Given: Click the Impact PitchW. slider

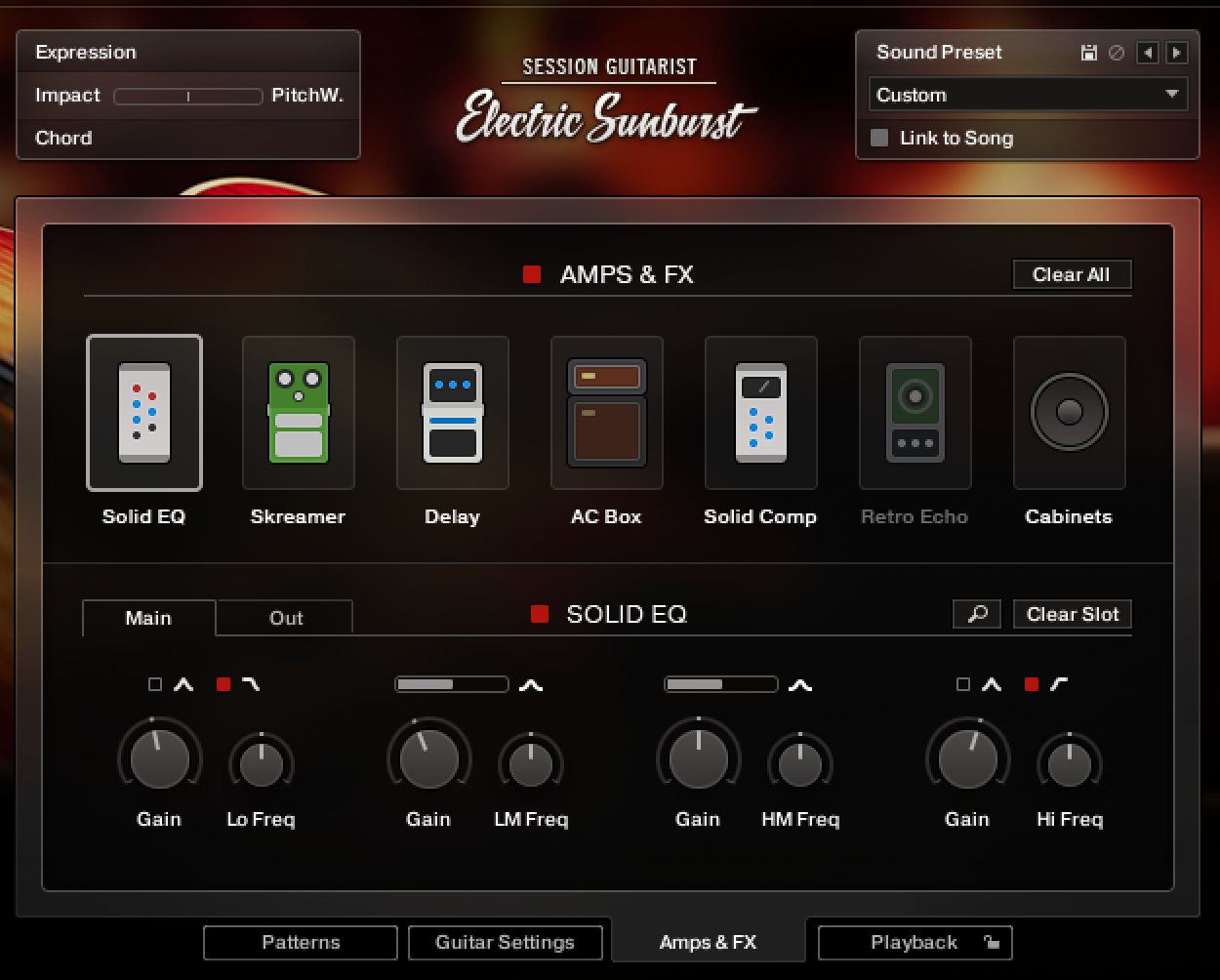Looking at the screenshot, I should point(188,96).
